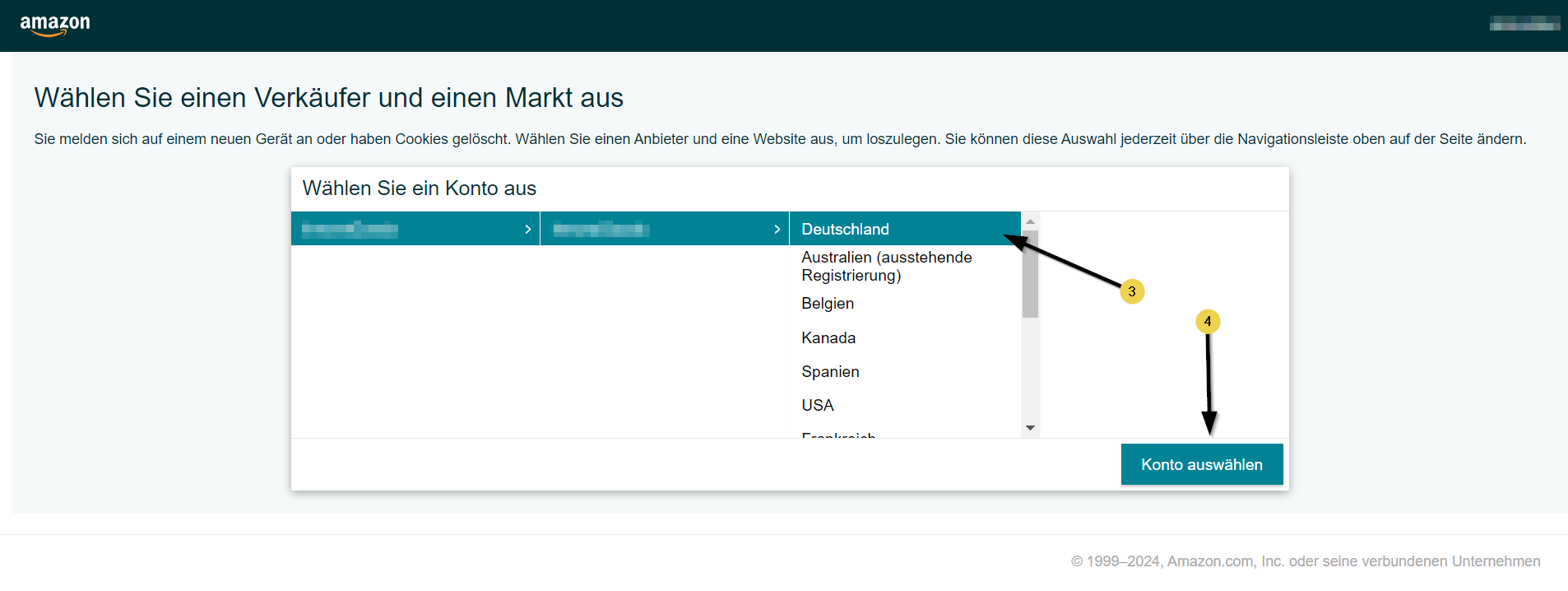Screen dimensions: 1568x591
Task: Pick Kanada in the market list
Action: click(x=828, y=338)
